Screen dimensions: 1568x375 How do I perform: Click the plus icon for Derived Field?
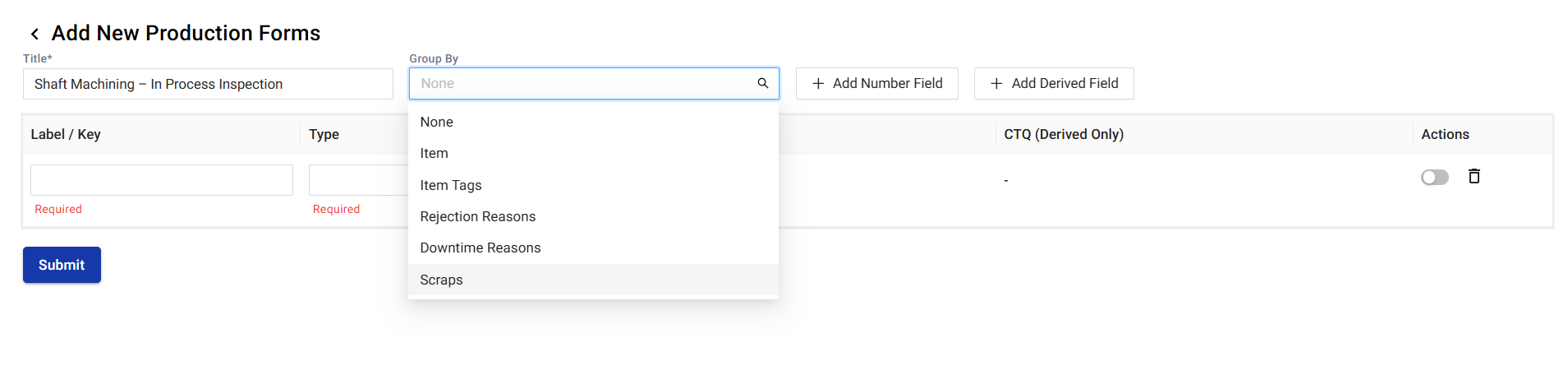[x=996, y=84]
